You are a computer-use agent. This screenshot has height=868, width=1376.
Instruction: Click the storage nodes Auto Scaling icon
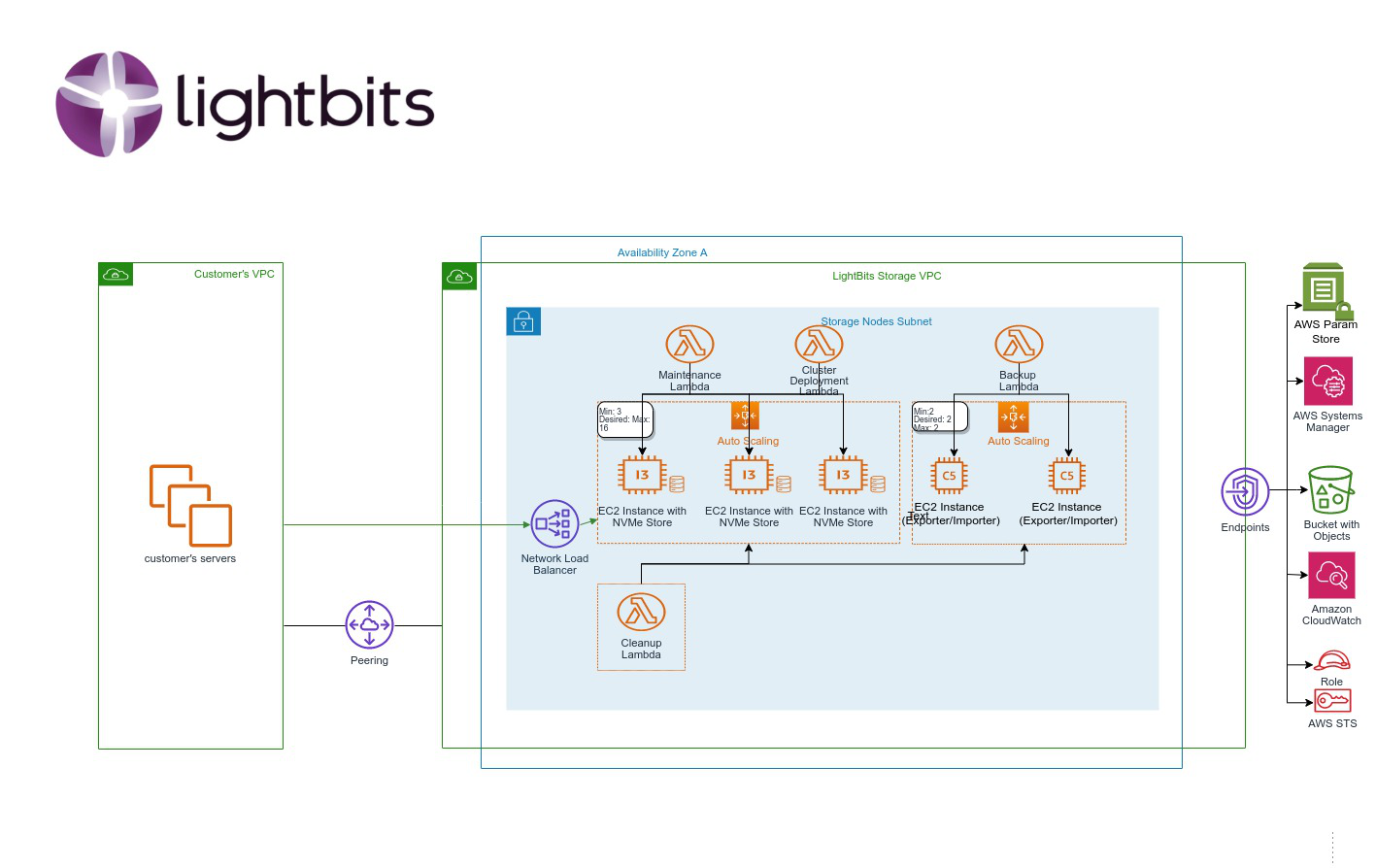745,416
